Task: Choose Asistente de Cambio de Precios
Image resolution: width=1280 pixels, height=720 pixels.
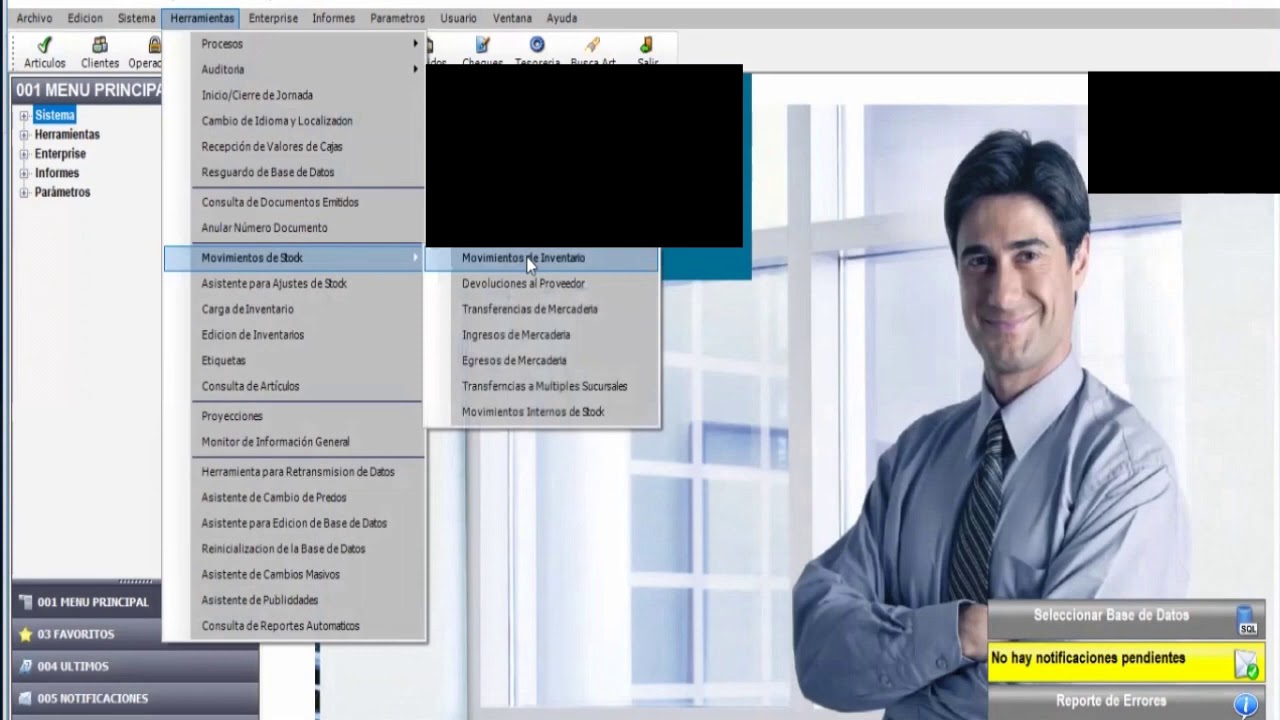Action: pos(295,498)
